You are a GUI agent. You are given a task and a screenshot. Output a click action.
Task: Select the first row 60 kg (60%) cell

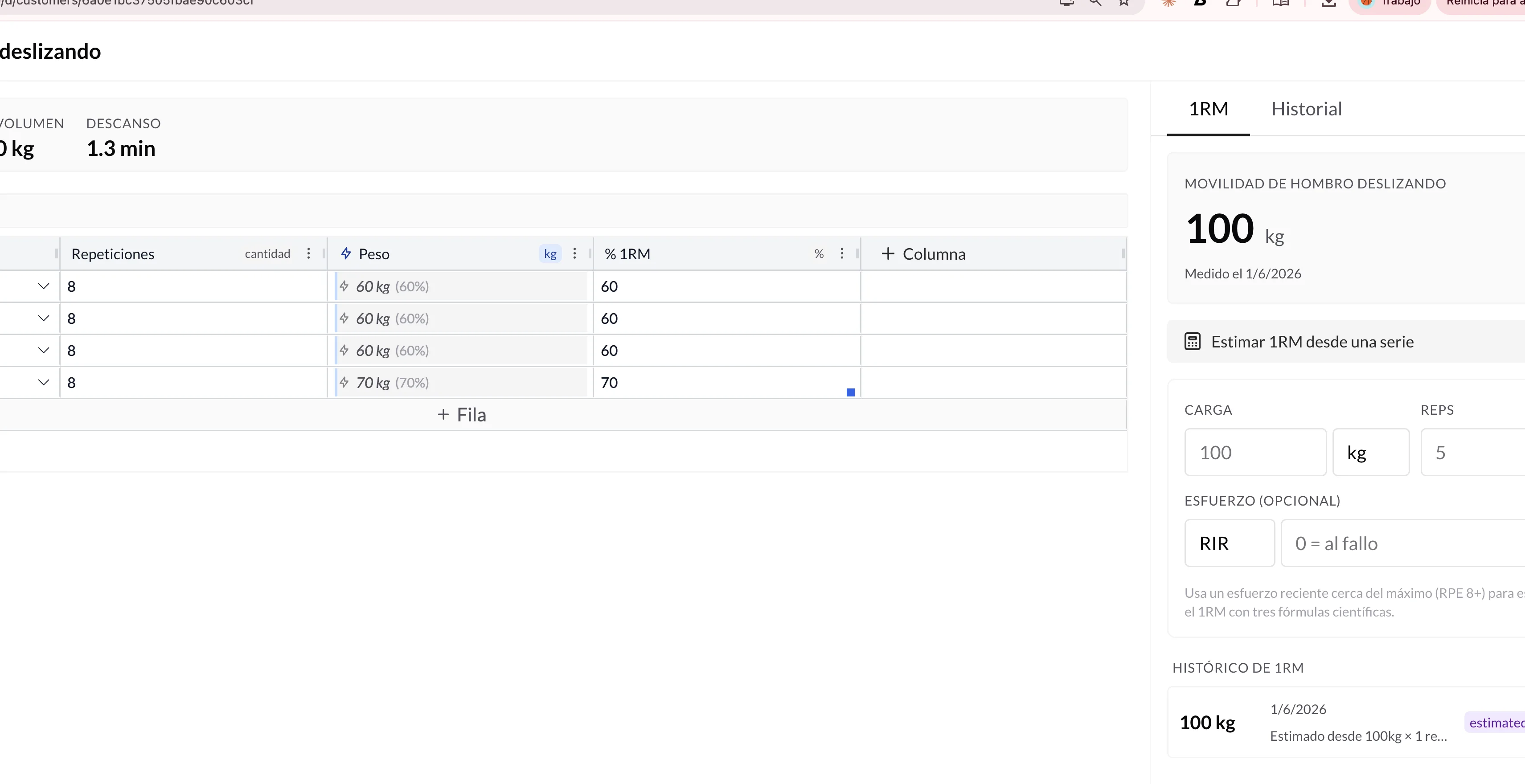click(461, 286)
